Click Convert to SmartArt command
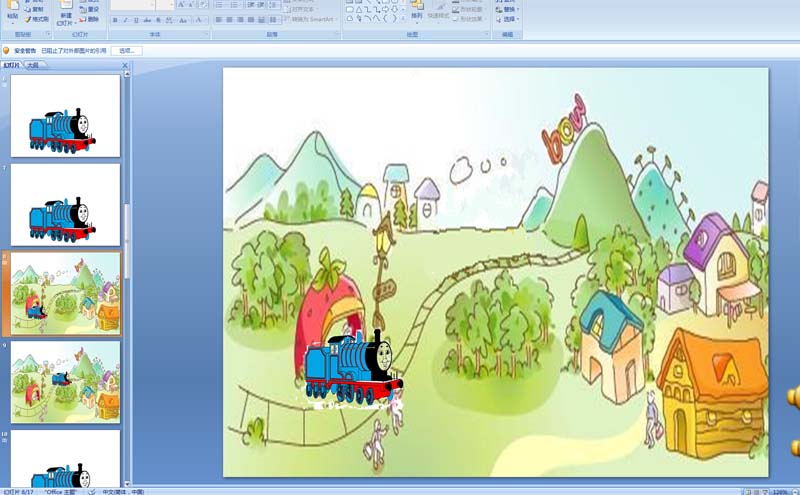The height and width of the screenshot is (495, 800). point(310,19)
